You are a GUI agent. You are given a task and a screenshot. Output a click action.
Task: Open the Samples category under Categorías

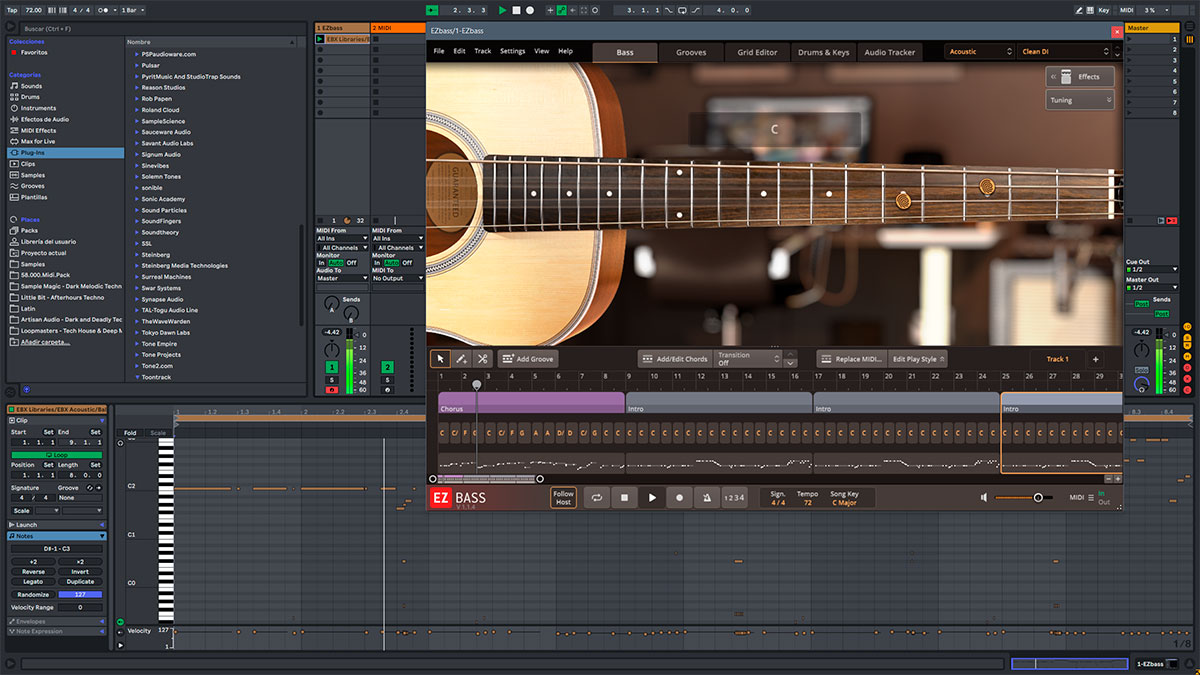pyautogui.click(x=33, y=175)
